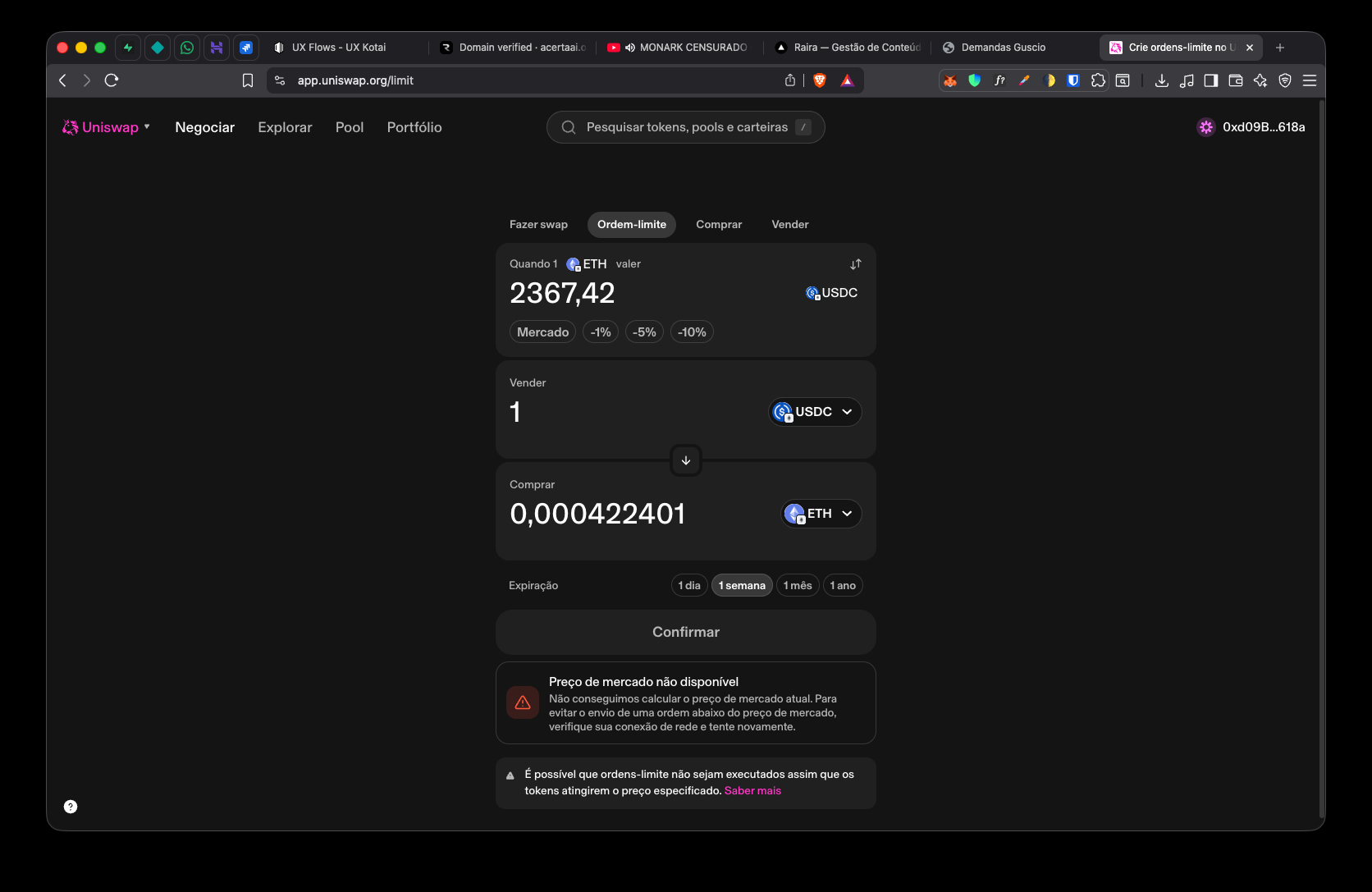Toggle the dark mode moon extension
Image resolution: width=1372 pixels, height=892 pixels.
(1049, 80)
